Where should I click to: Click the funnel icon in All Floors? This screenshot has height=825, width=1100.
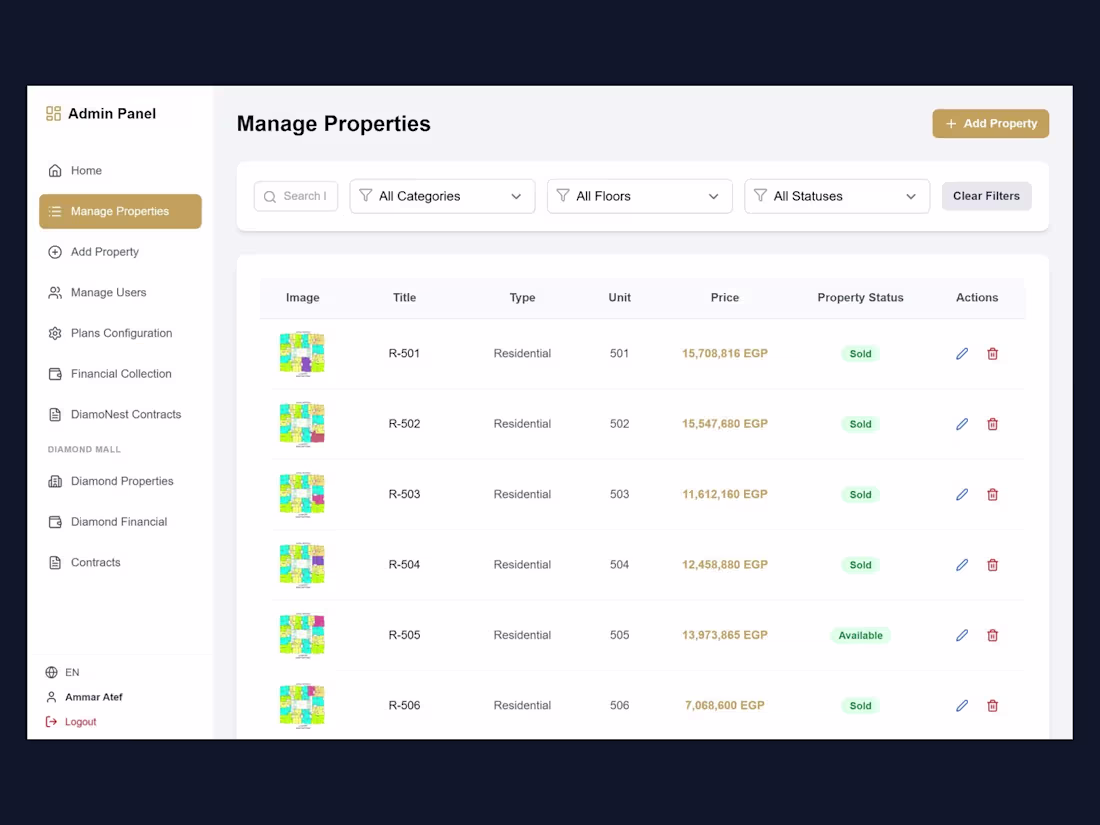click(563, 195)
